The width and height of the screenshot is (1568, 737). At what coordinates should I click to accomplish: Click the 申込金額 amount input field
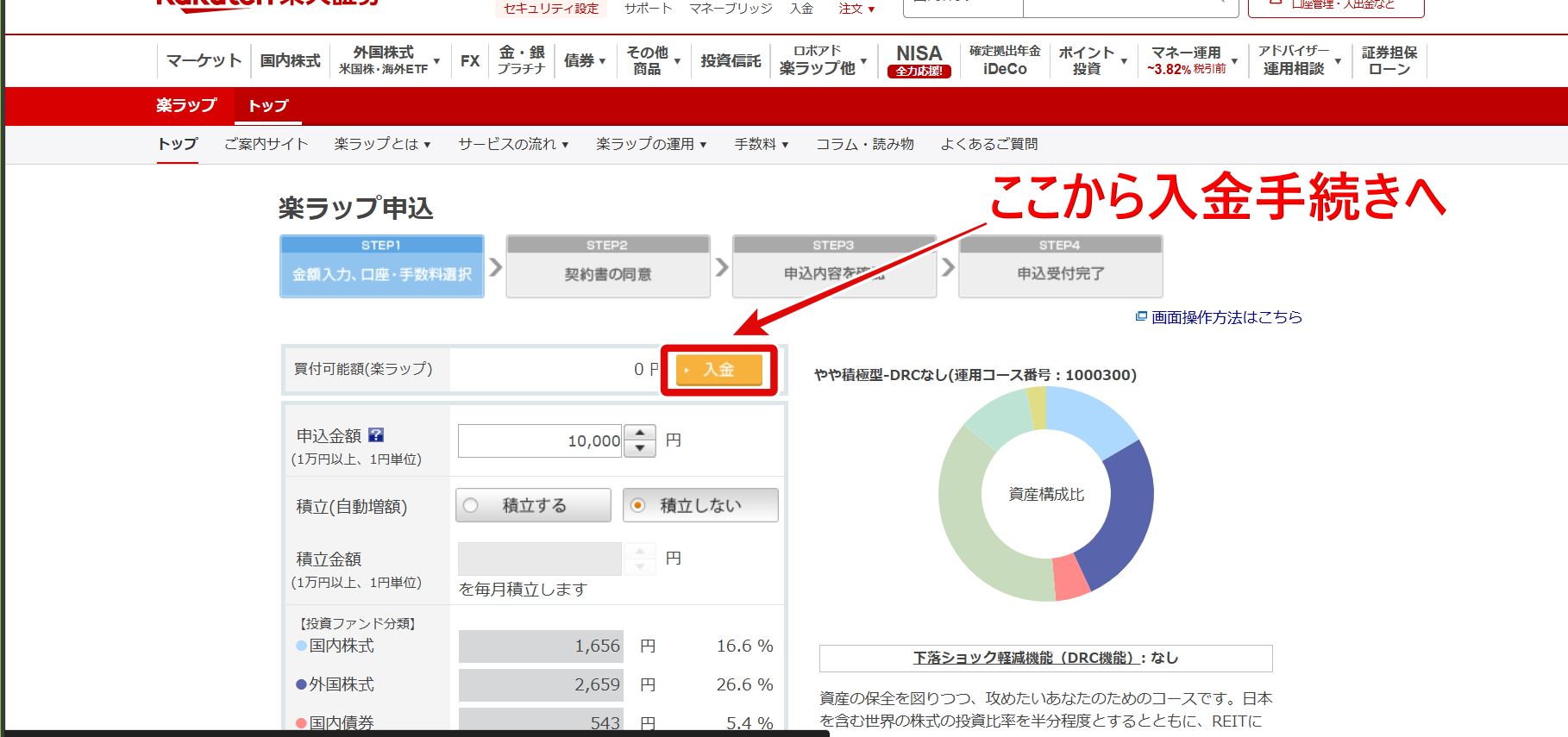(540, 440)
